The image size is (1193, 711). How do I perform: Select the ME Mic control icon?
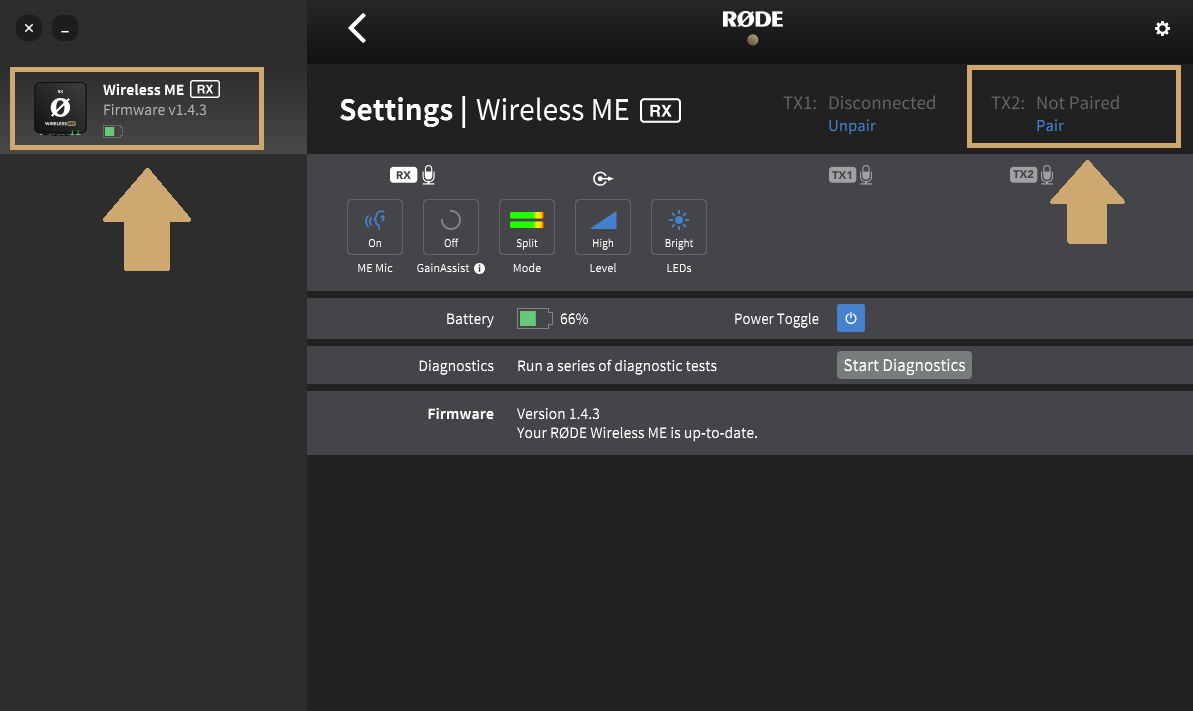[x=374, y=227]
